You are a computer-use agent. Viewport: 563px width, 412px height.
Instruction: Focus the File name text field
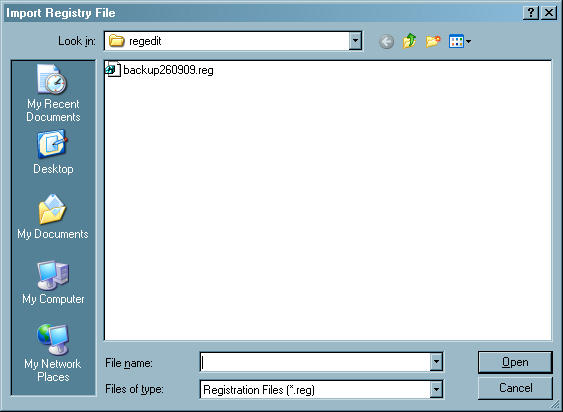coord(315,362)
